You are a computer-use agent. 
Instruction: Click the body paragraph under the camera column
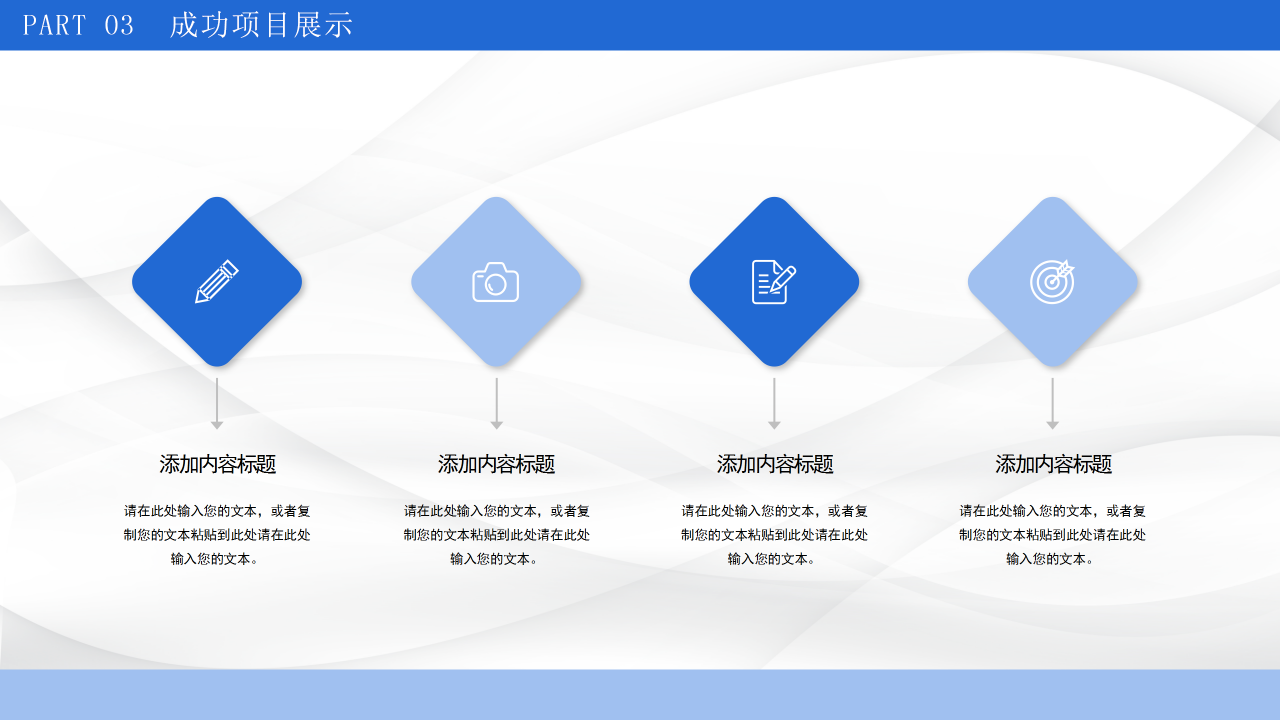pos(496,535)
